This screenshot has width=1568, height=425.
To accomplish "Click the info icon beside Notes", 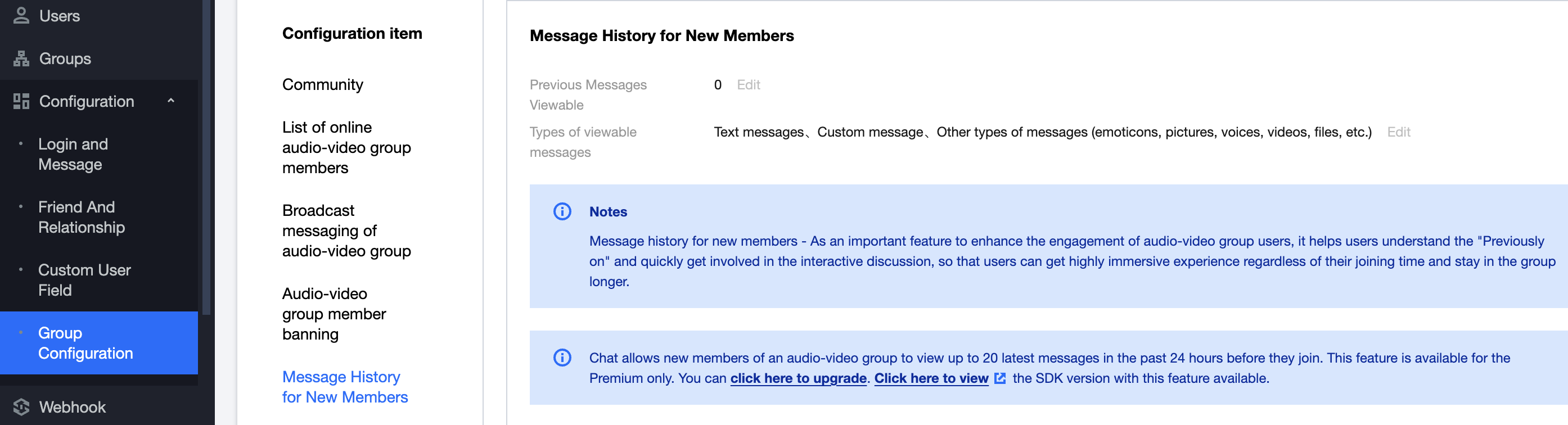I will pos(562,211).
